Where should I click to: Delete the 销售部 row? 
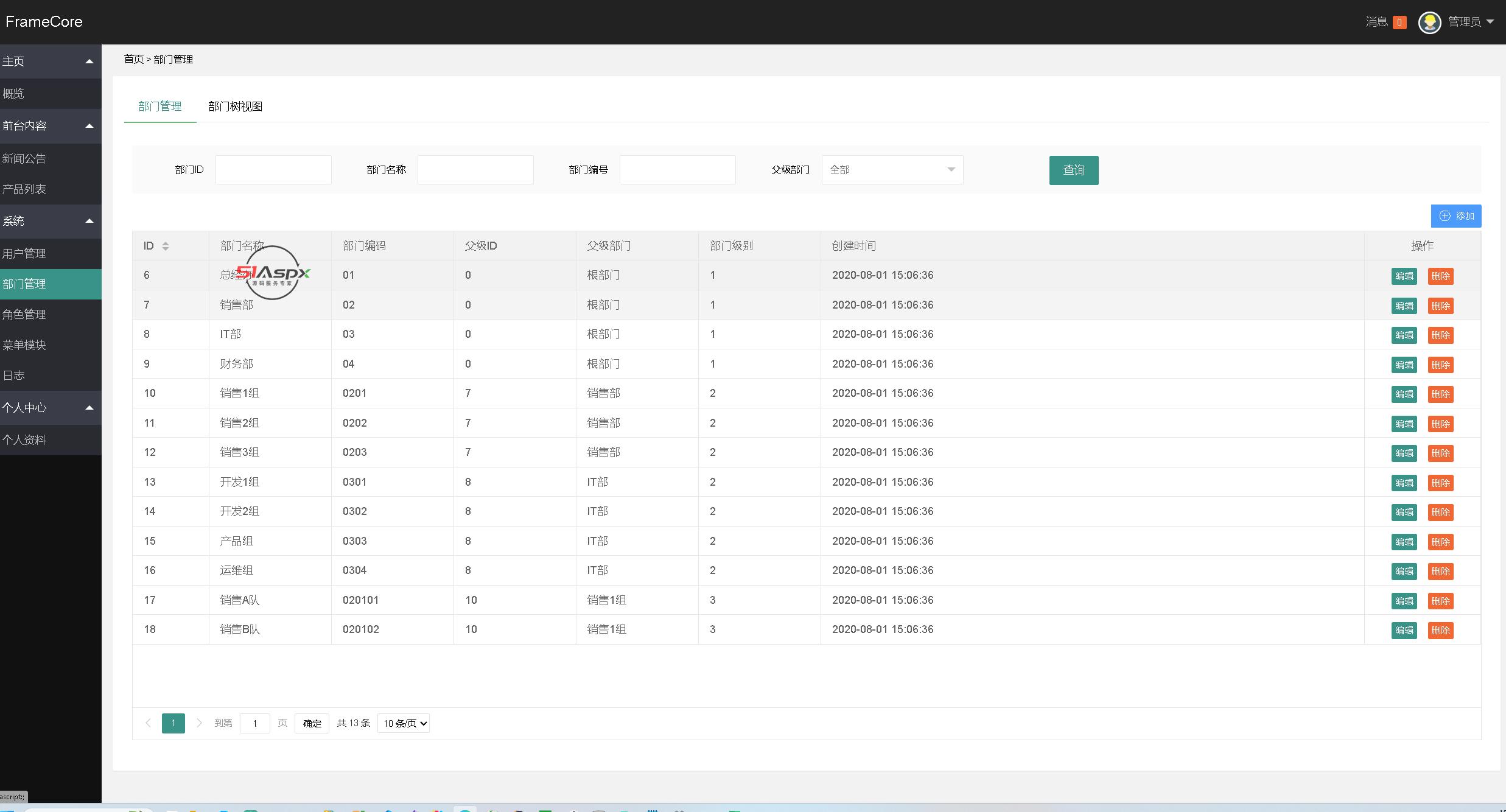(x=1441, y=306)
